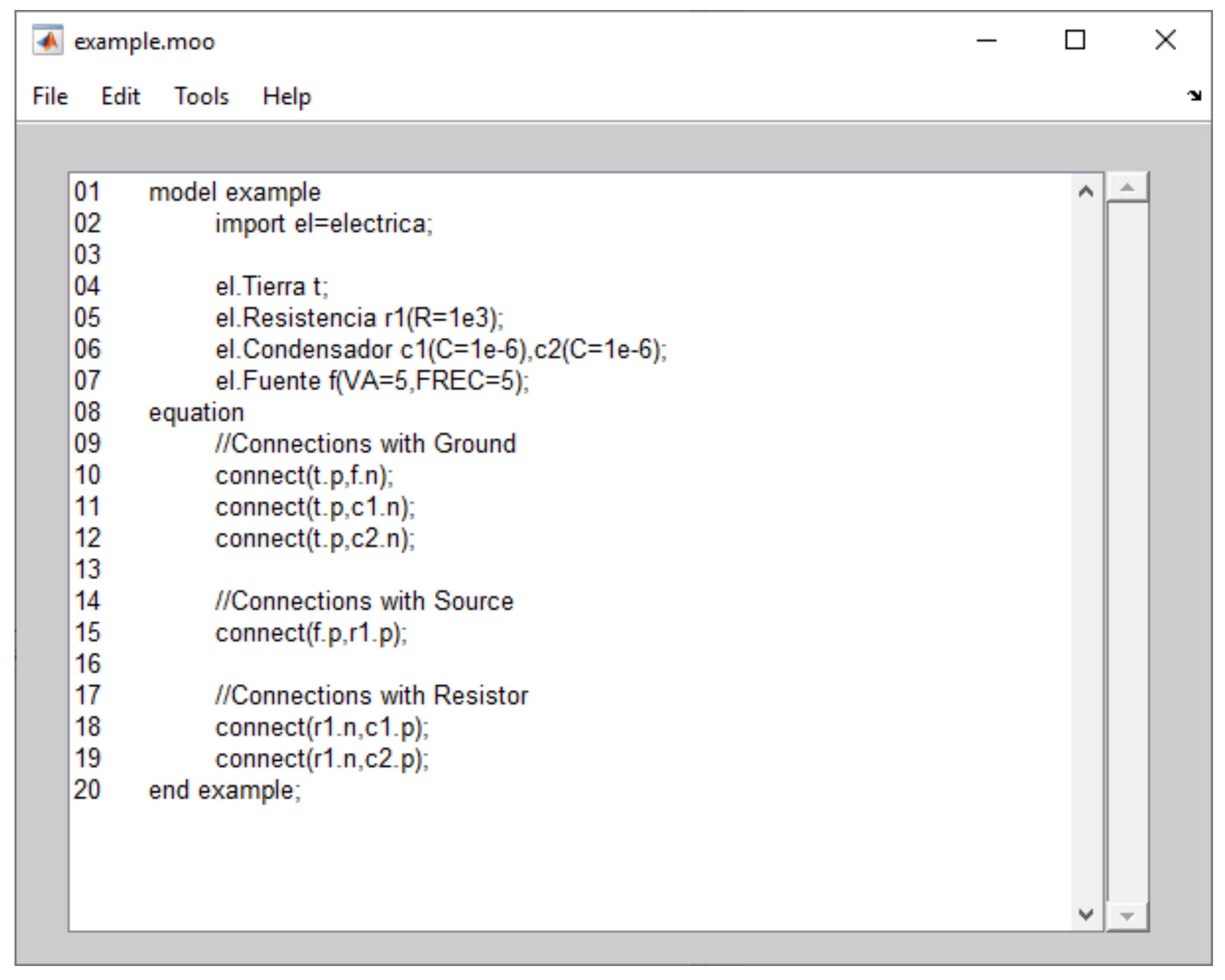This screenshot has width=1225, height=980.
Task: Click on 'end example;' line
Action: click(x=225, y=790)
